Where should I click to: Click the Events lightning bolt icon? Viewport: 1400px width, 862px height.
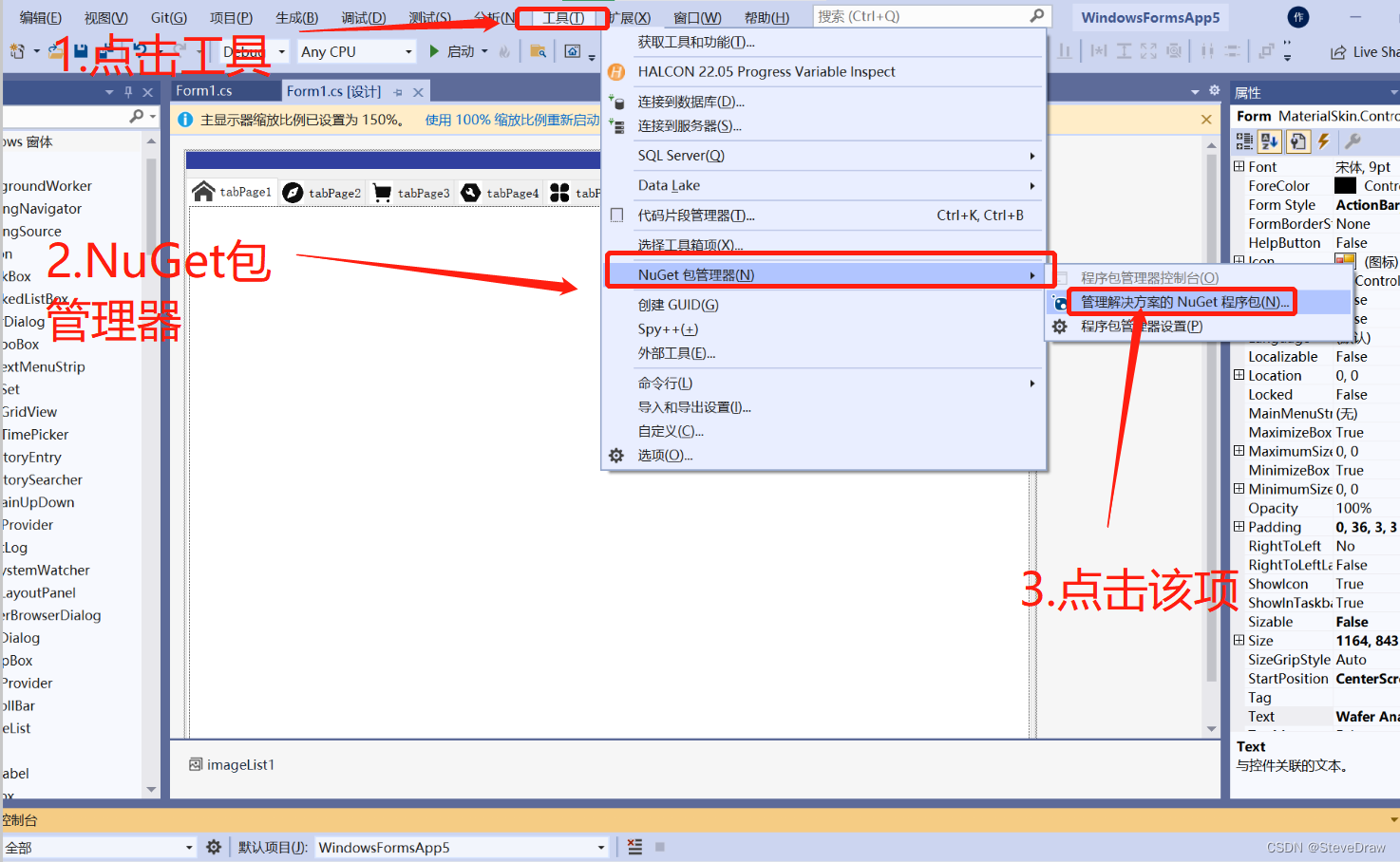pyautogui.click(x=1323, y=141)
